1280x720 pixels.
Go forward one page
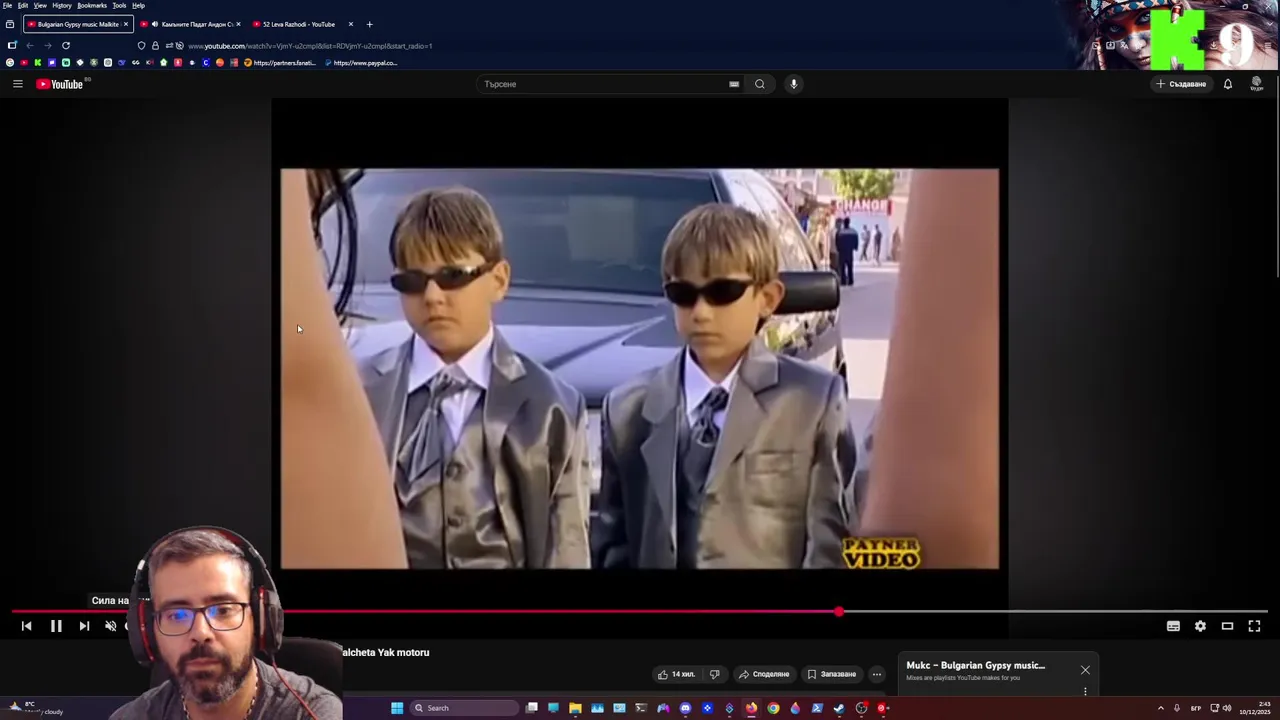click(47, 45)
